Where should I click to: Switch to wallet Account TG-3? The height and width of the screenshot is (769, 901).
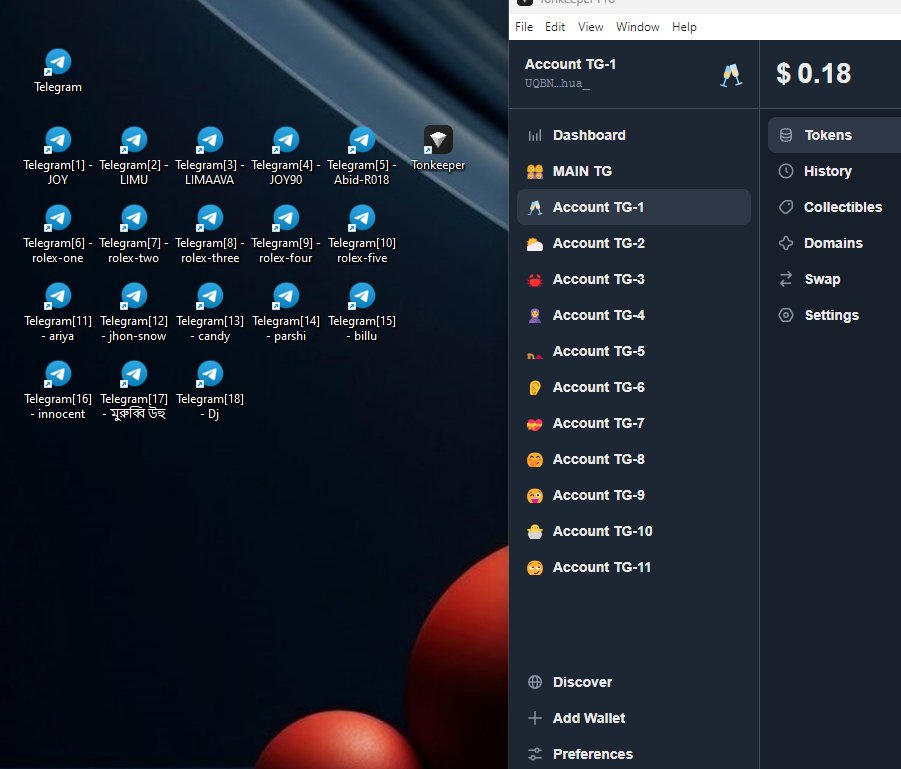(634, 279)
